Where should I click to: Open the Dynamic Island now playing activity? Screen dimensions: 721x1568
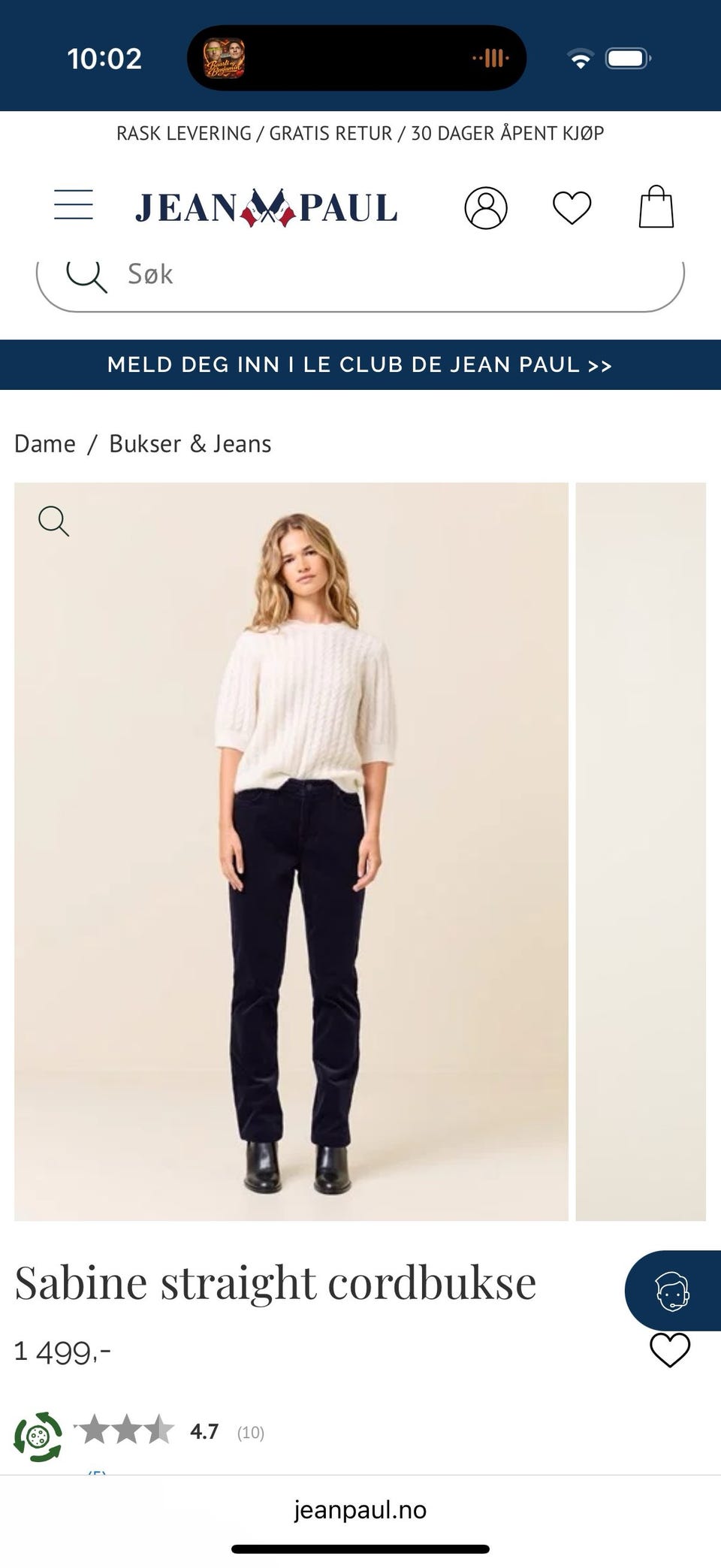[357, 58]
